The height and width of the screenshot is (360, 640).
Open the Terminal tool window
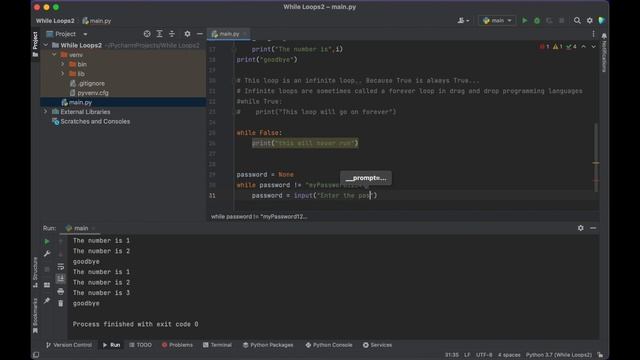click(217, 345)
